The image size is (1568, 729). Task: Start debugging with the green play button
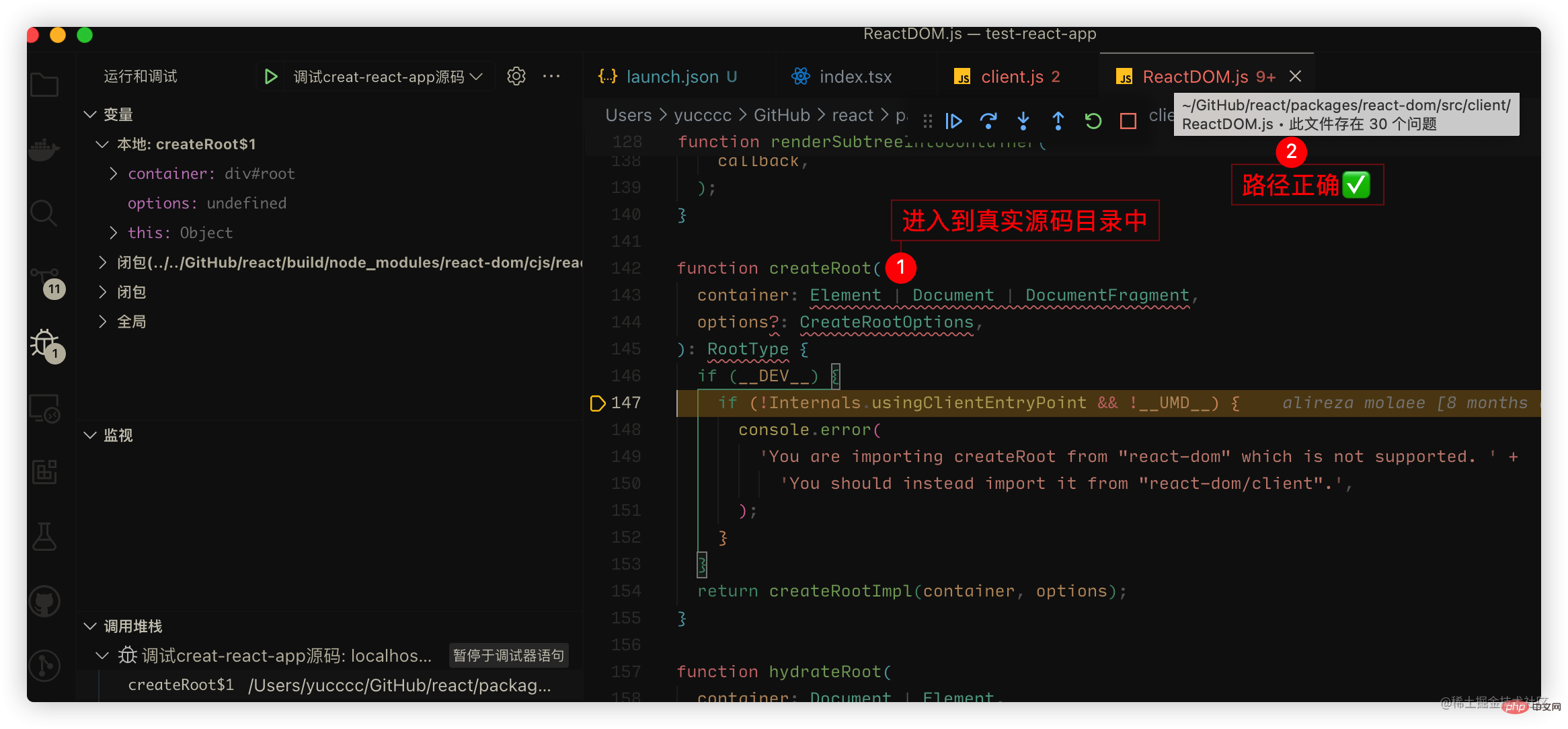[271, 77]
